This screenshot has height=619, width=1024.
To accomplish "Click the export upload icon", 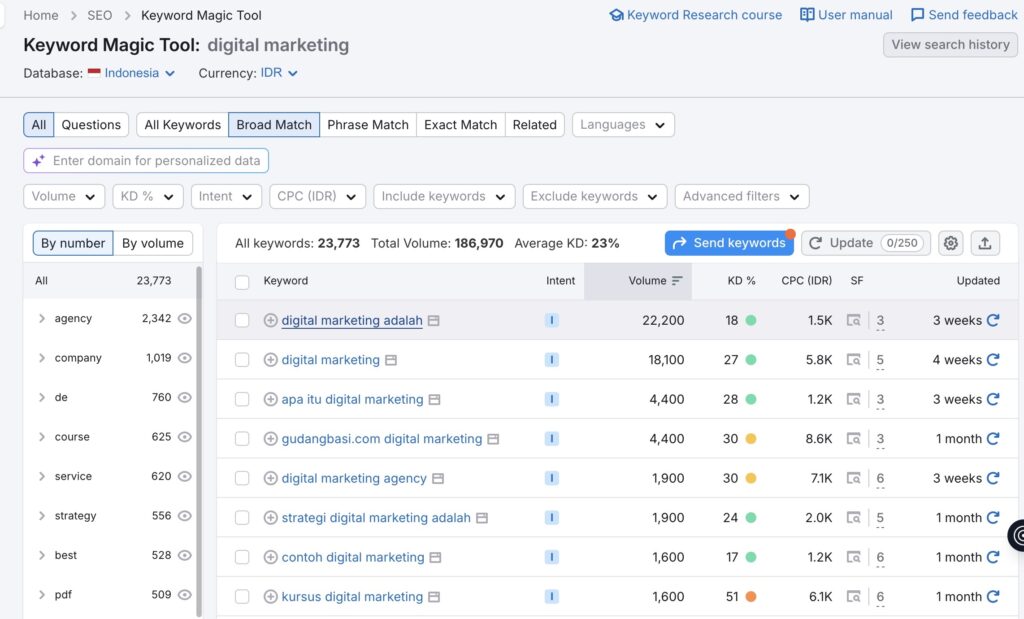I will (985, 243).
